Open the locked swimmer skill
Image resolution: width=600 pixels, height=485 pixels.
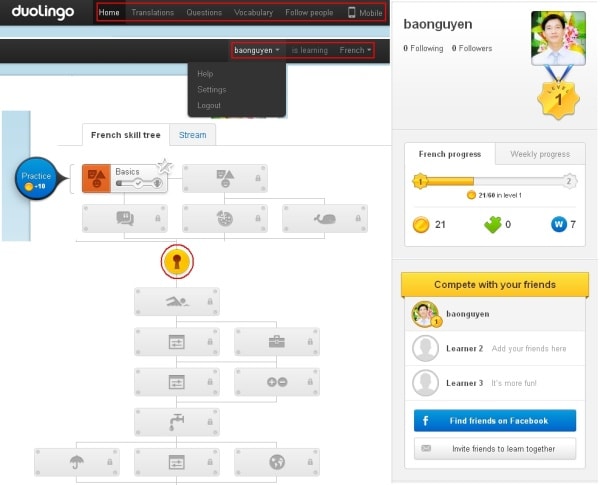tap(177, 302)
